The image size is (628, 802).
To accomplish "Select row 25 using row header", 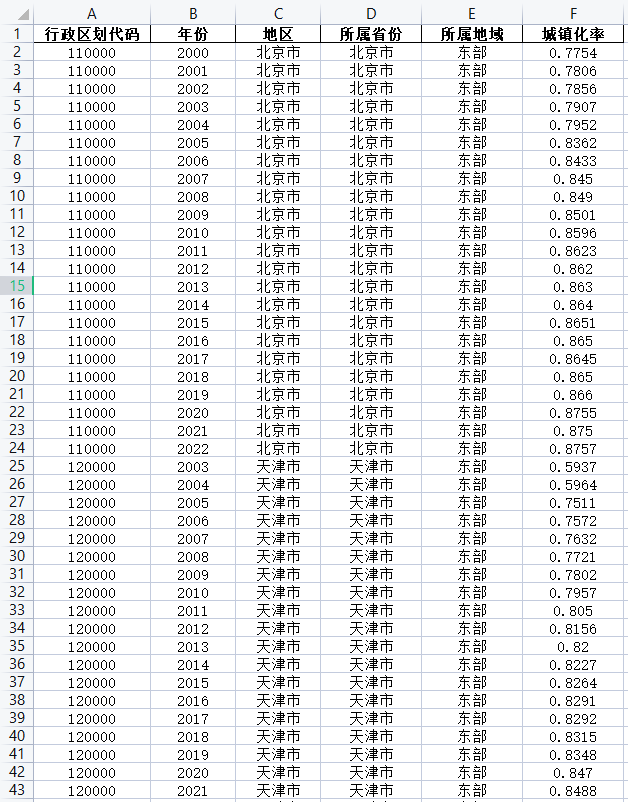I will pyautogui.click(x=17, y=466).
